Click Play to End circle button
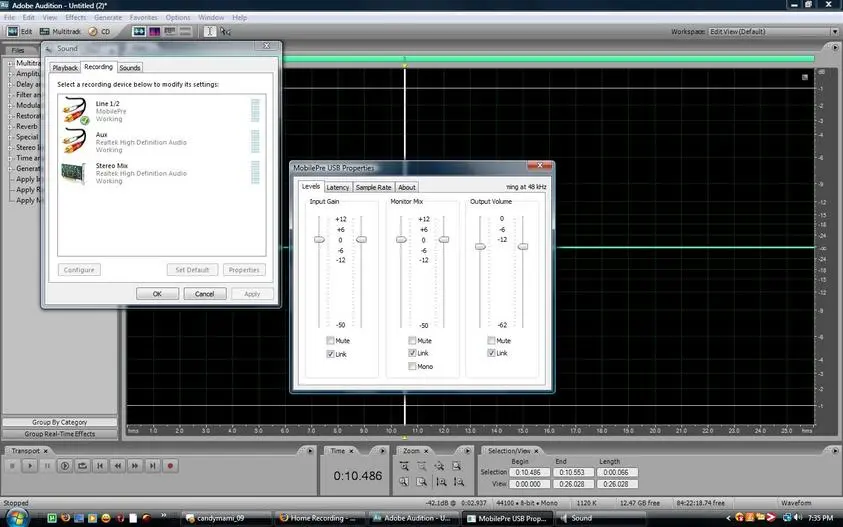 tap(65, 466)
